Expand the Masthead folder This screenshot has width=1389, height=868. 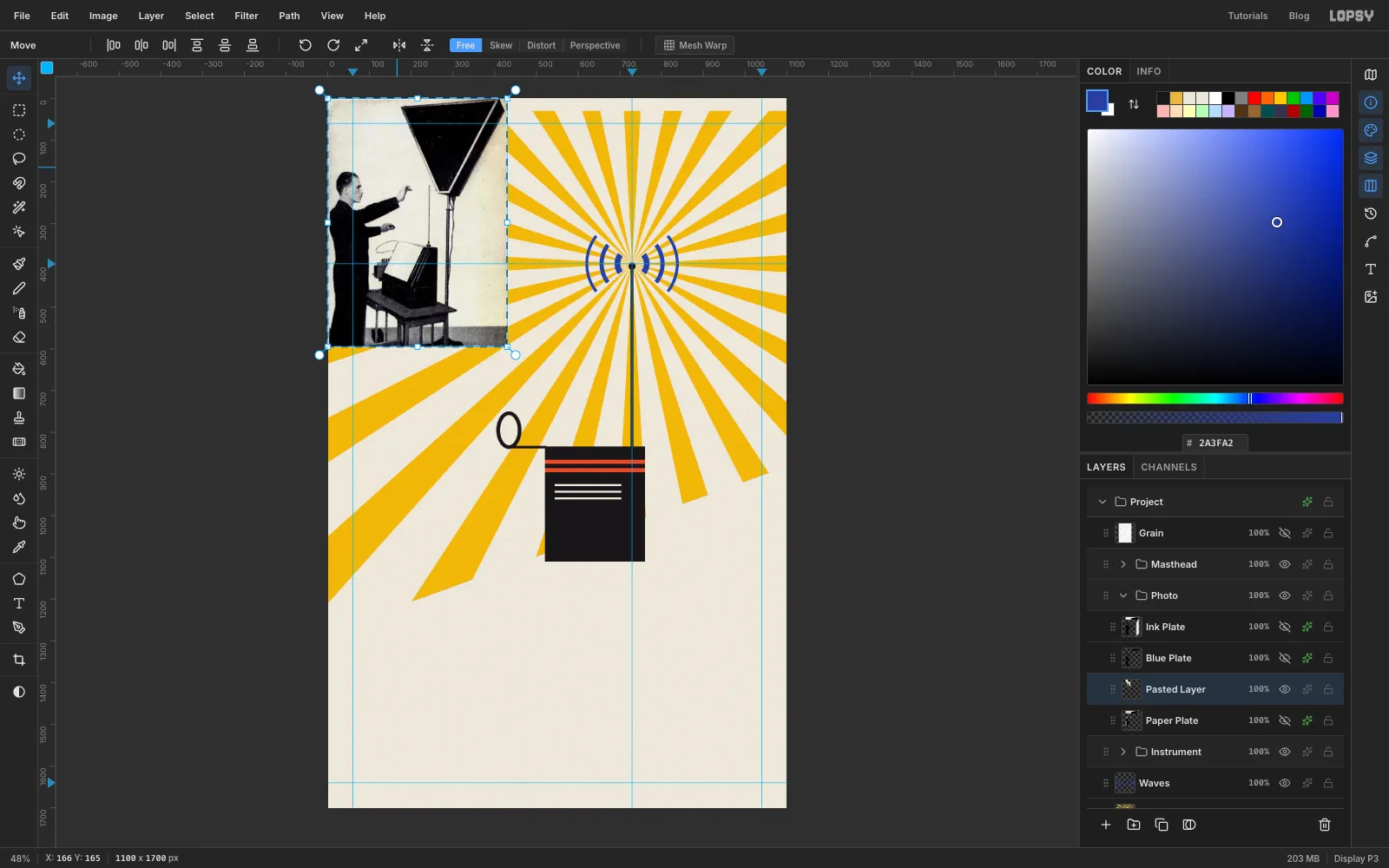(x=1123, y=564)
